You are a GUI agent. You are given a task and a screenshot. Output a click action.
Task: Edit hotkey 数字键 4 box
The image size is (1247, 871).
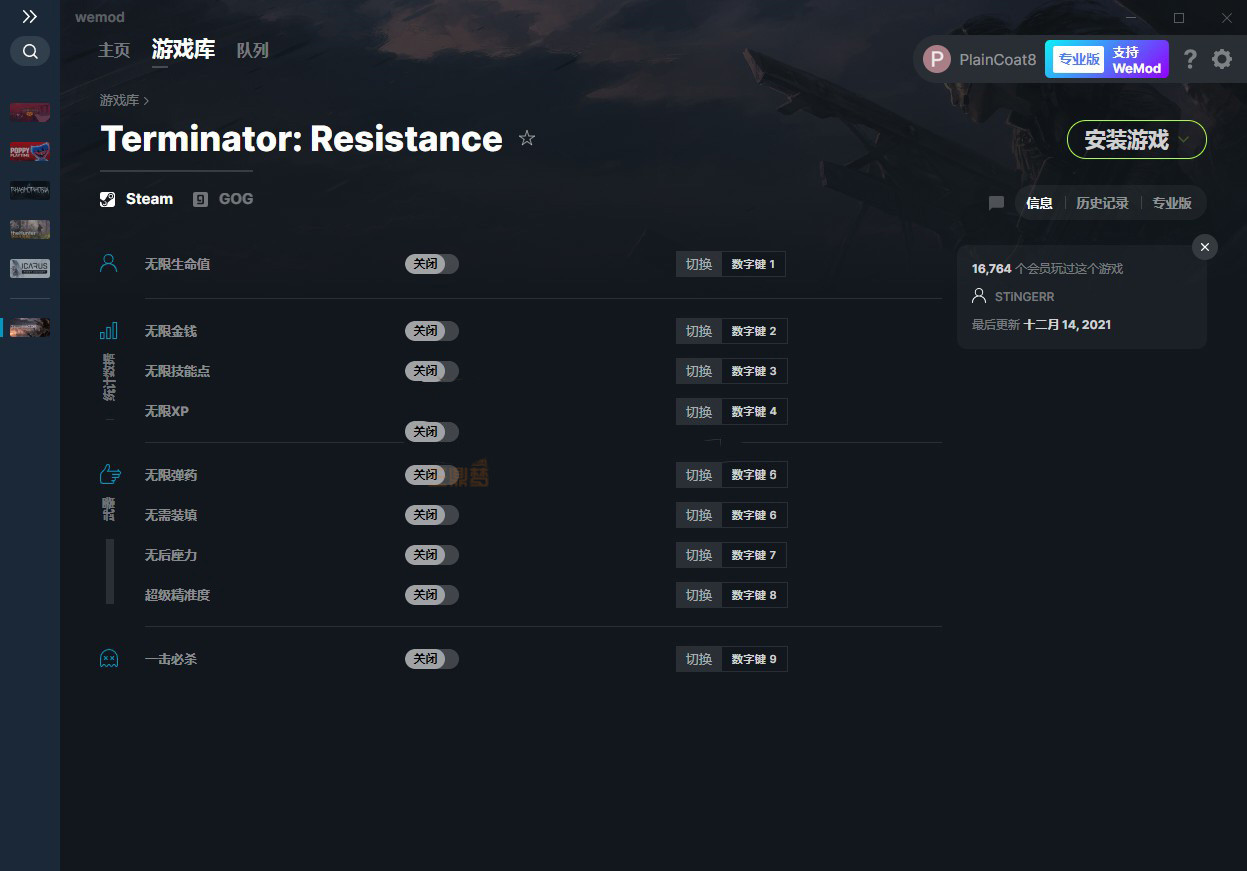click(754, 411)
